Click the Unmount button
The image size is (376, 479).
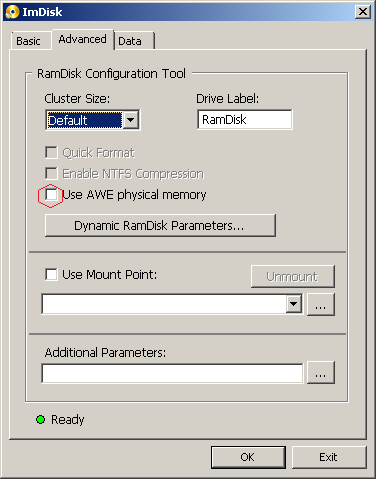click(x=292, y=276)
